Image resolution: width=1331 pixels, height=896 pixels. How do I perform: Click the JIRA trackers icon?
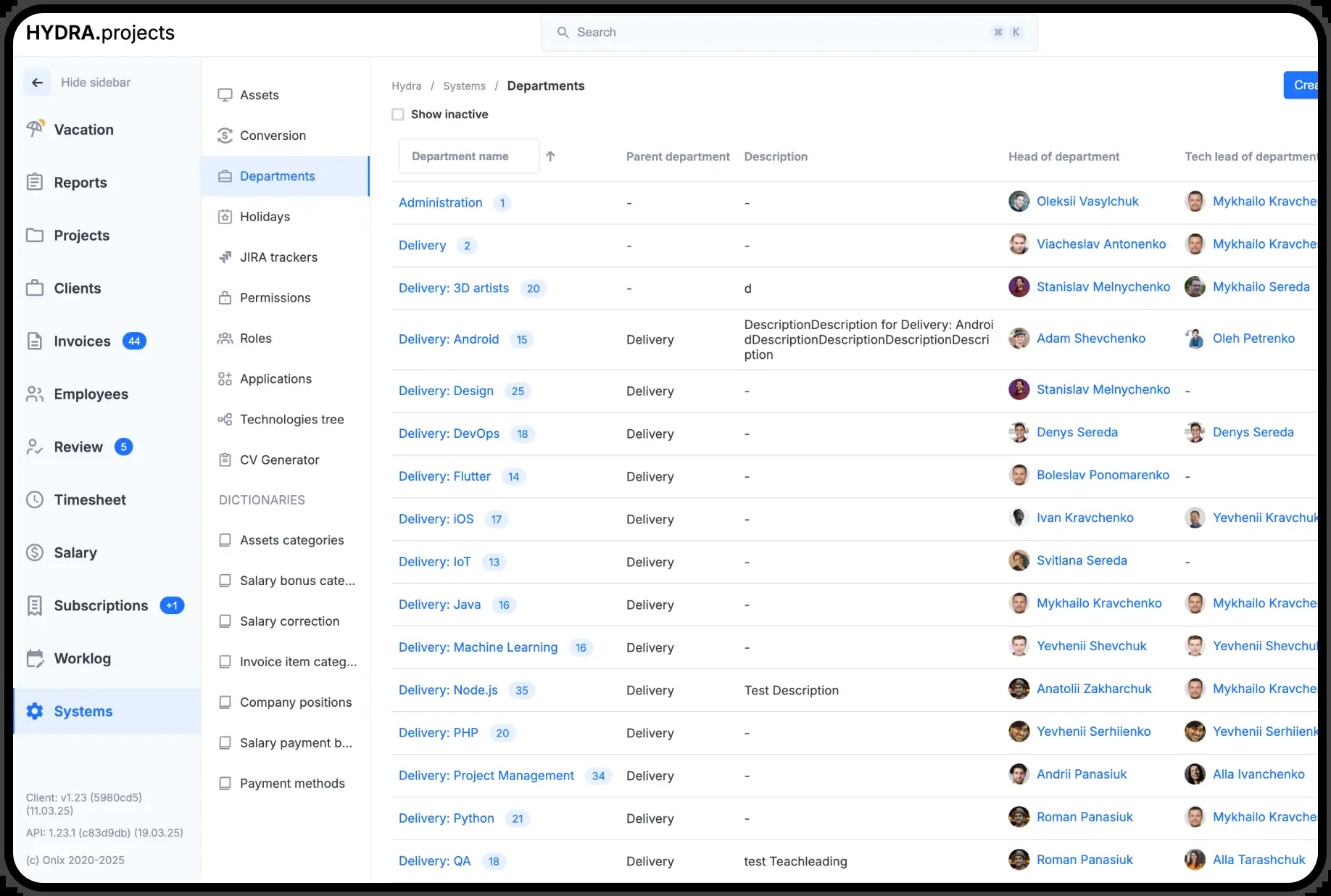(x=225, y=257)
